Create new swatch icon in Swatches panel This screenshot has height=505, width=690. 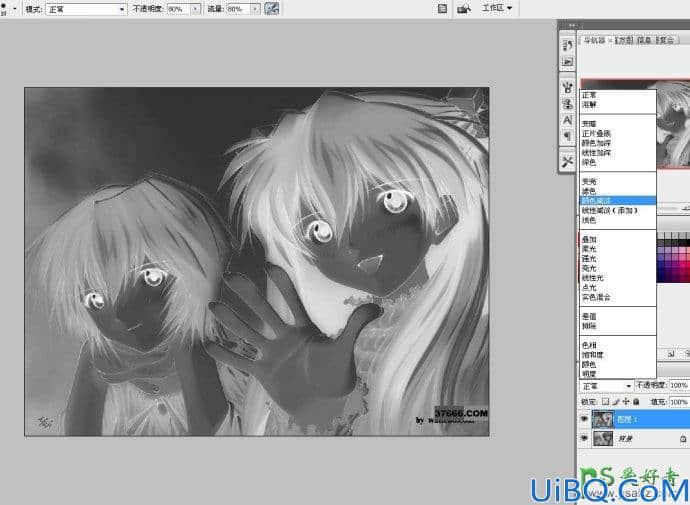point(671,353)
